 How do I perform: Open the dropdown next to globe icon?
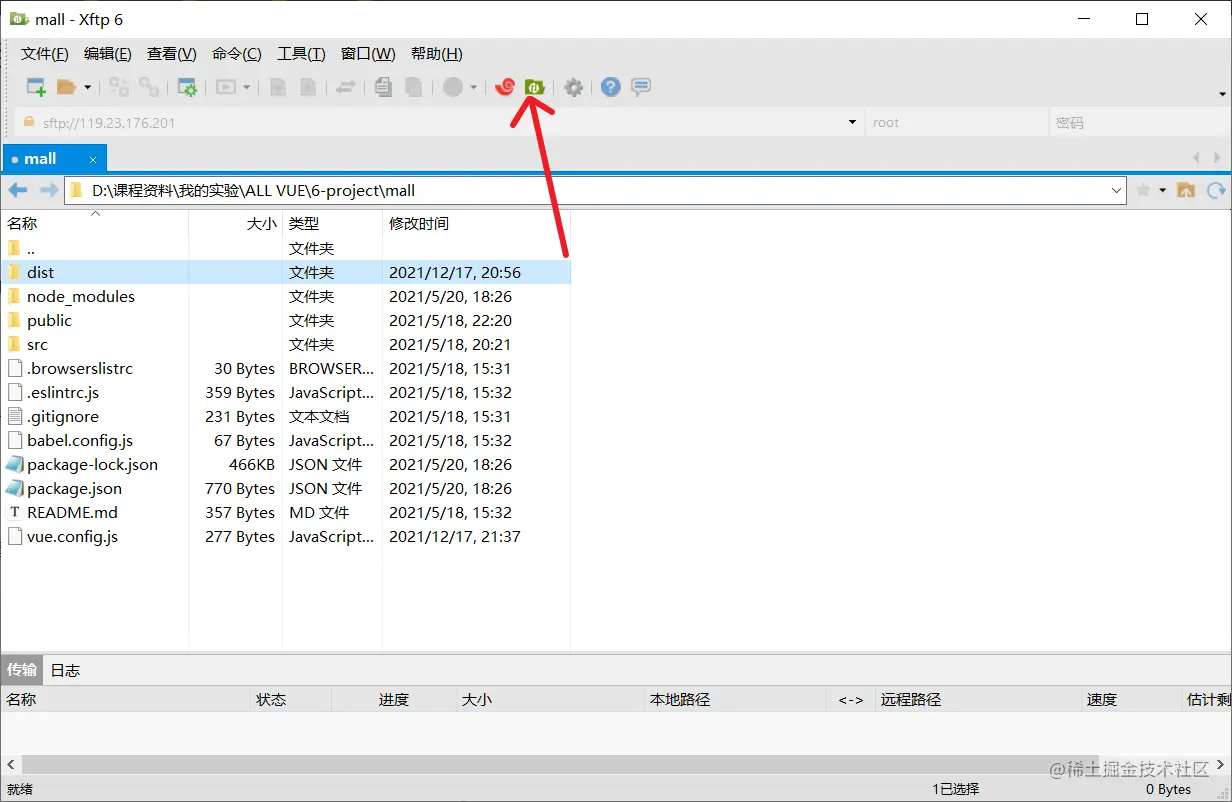(473, 88)
